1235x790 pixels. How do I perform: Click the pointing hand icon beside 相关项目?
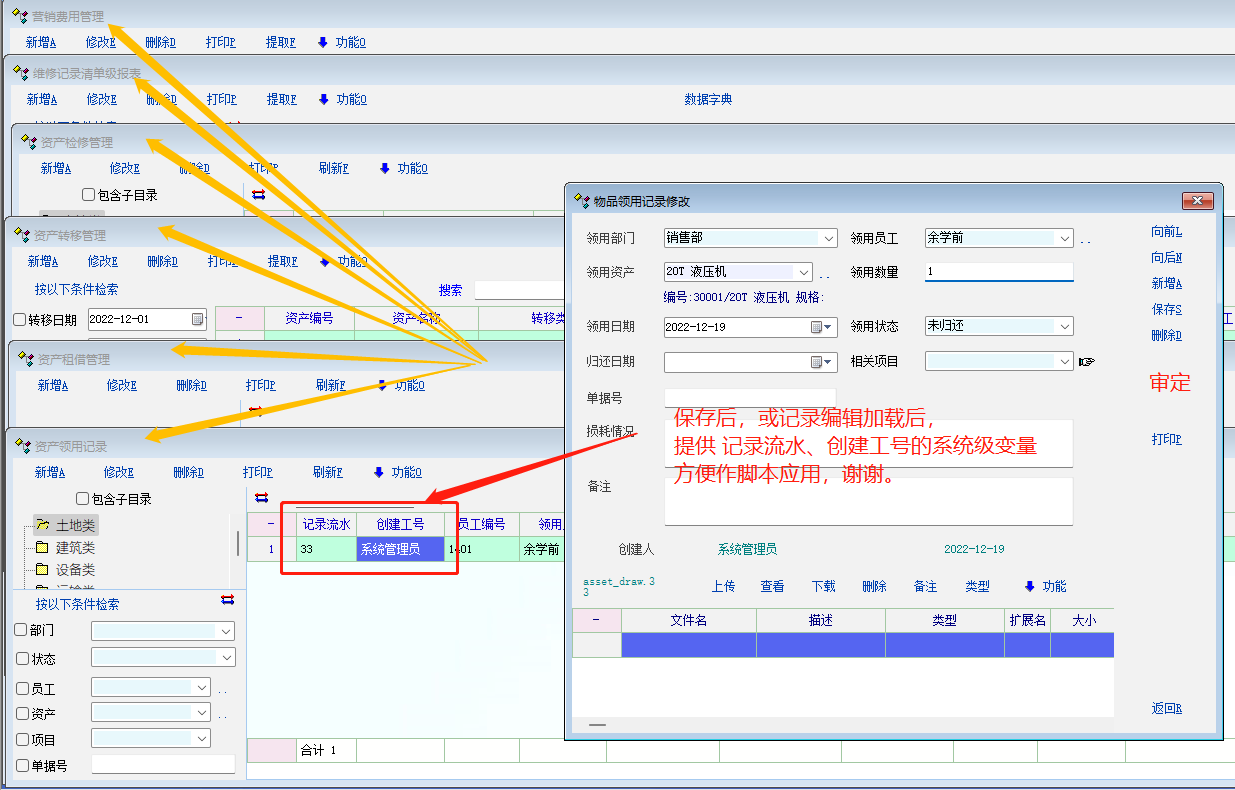click(1087, 361)
